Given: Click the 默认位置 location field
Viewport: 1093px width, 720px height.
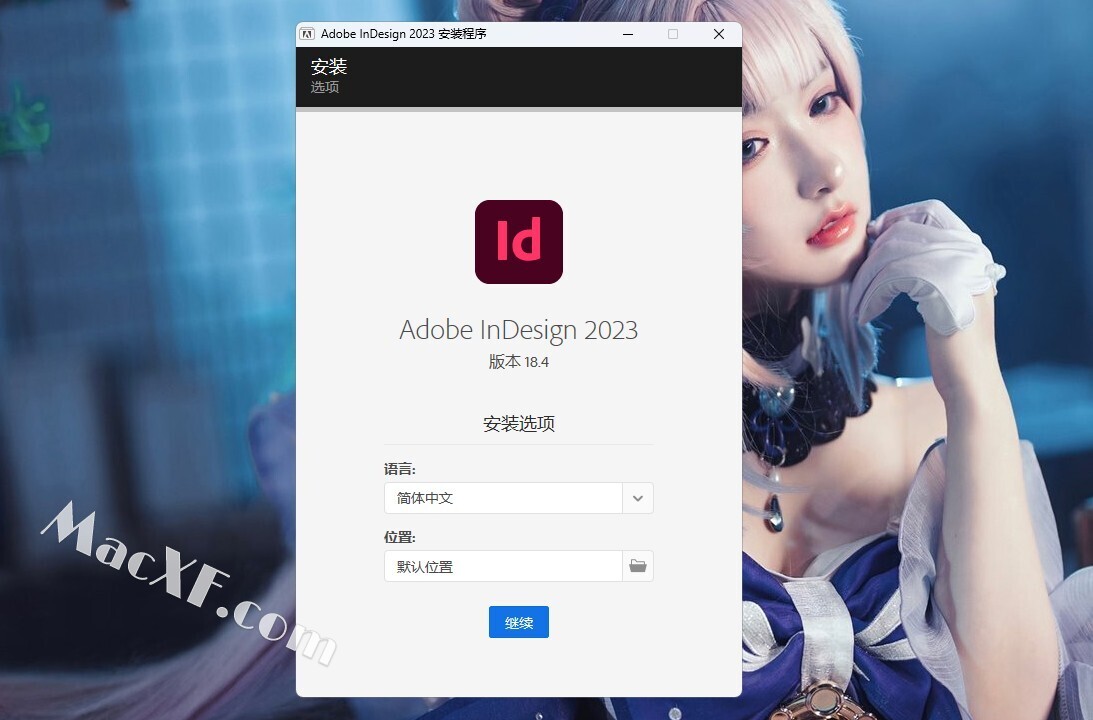Looking at the screenshot, I should click(503, 566).
